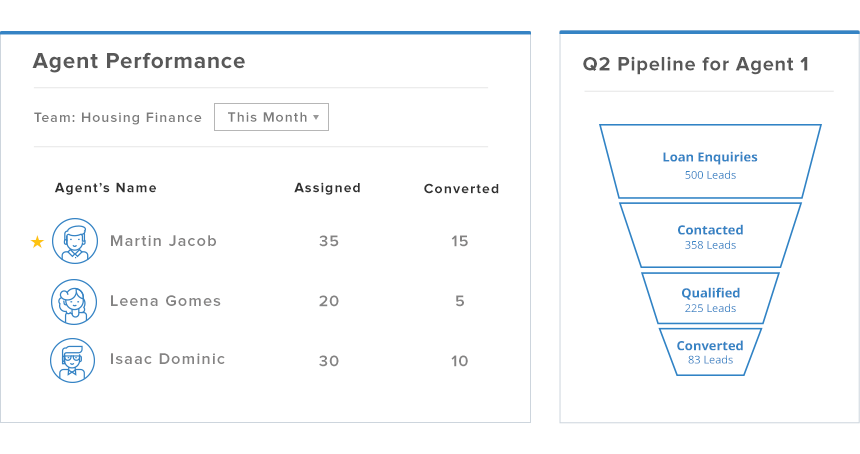This screenshot has width=860, height=454.
Task: Sort by the Assigned column header
Action: pos(327,188)
